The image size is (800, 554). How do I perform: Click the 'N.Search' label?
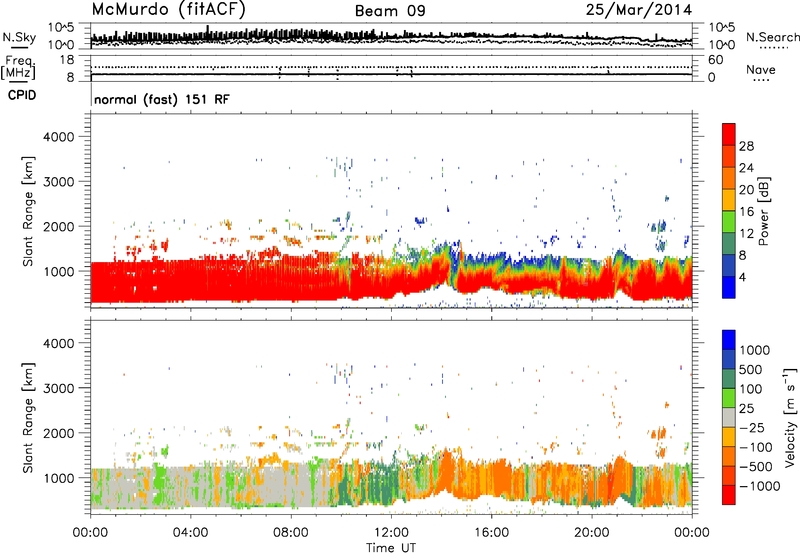tap(773, 37)
